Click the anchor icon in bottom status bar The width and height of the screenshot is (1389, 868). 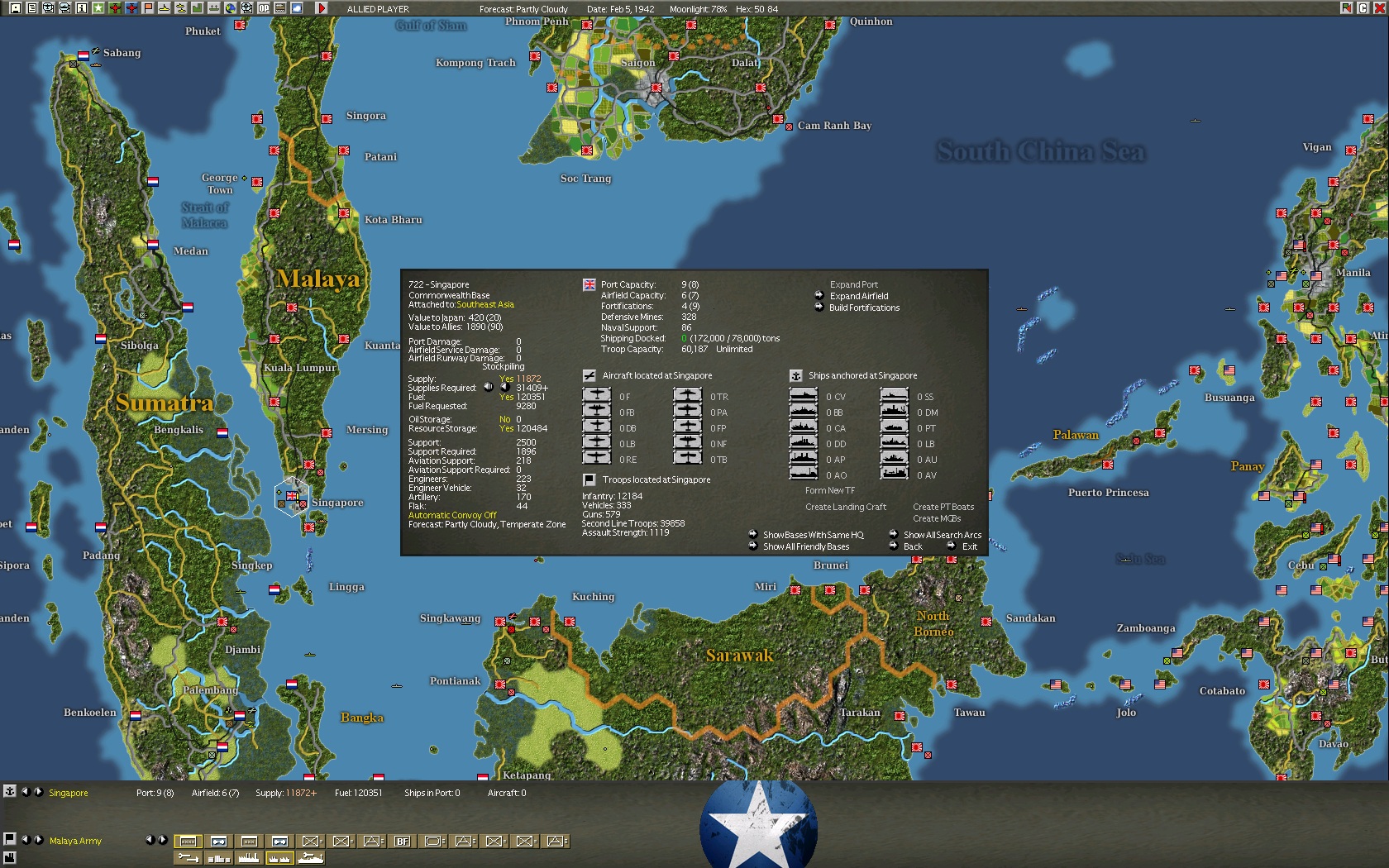[x=10, y=791]
